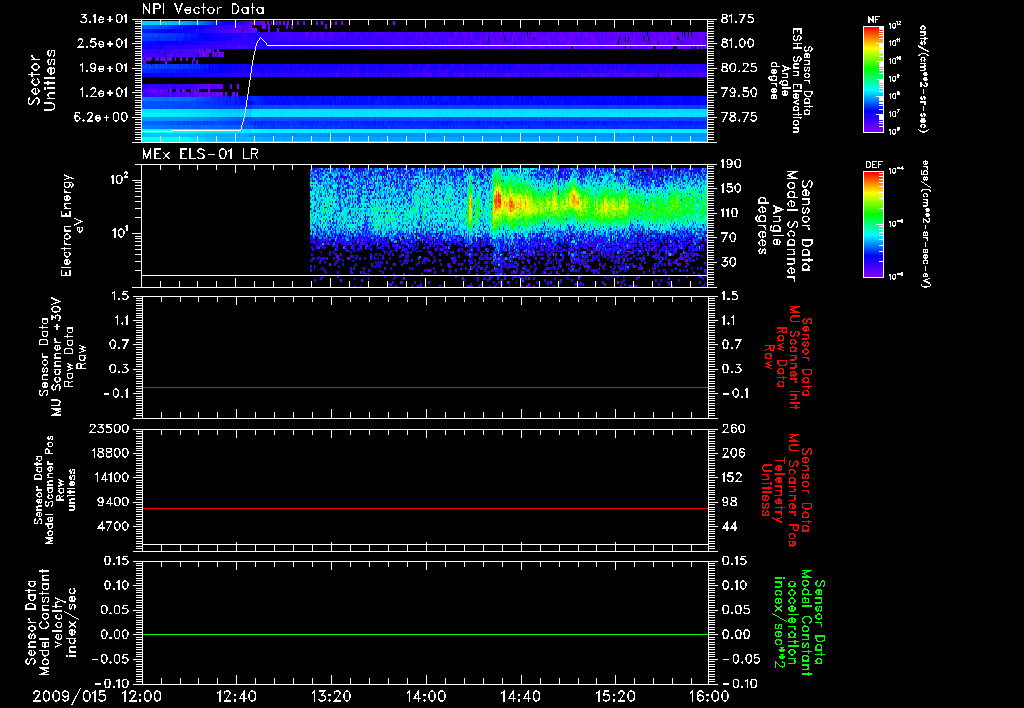Click the 12:40 time axis label
The width and height of the screenshot is (1024, 708).
tap(236, 696)
